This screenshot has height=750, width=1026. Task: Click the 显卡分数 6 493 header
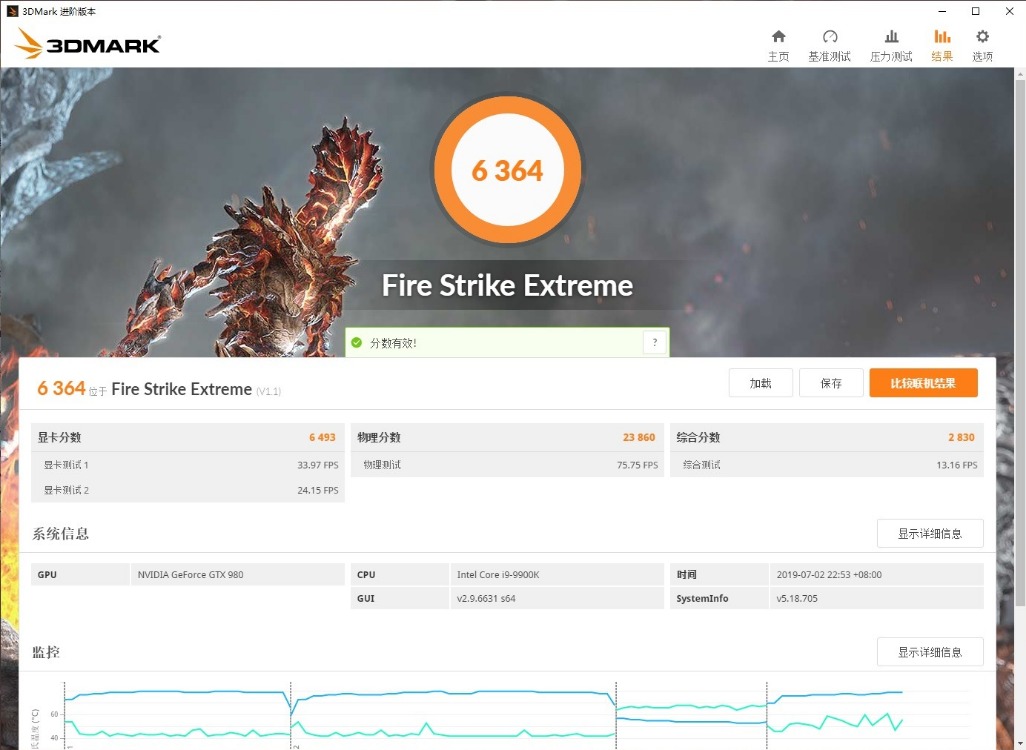(x=187, y=437)
